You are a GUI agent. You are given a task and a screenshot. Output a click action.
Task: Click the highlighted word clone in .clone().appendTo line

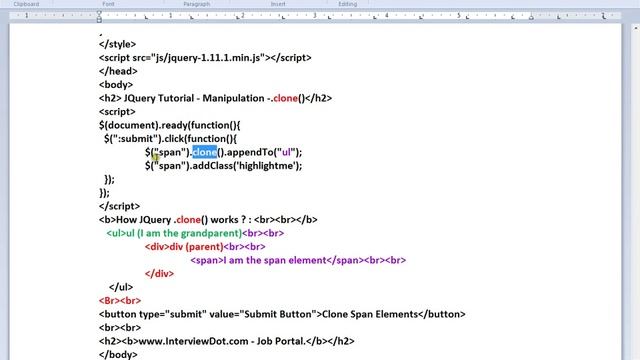click(x=204, y=152)
